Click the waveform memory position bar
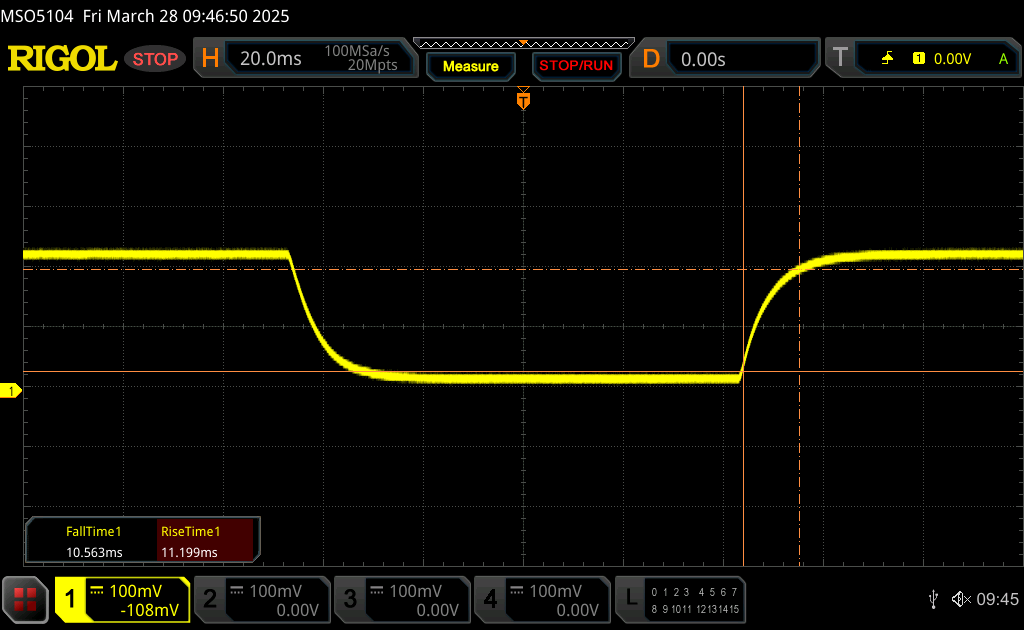This screenshot has height=630, width=1024. (x=523, y=43)
